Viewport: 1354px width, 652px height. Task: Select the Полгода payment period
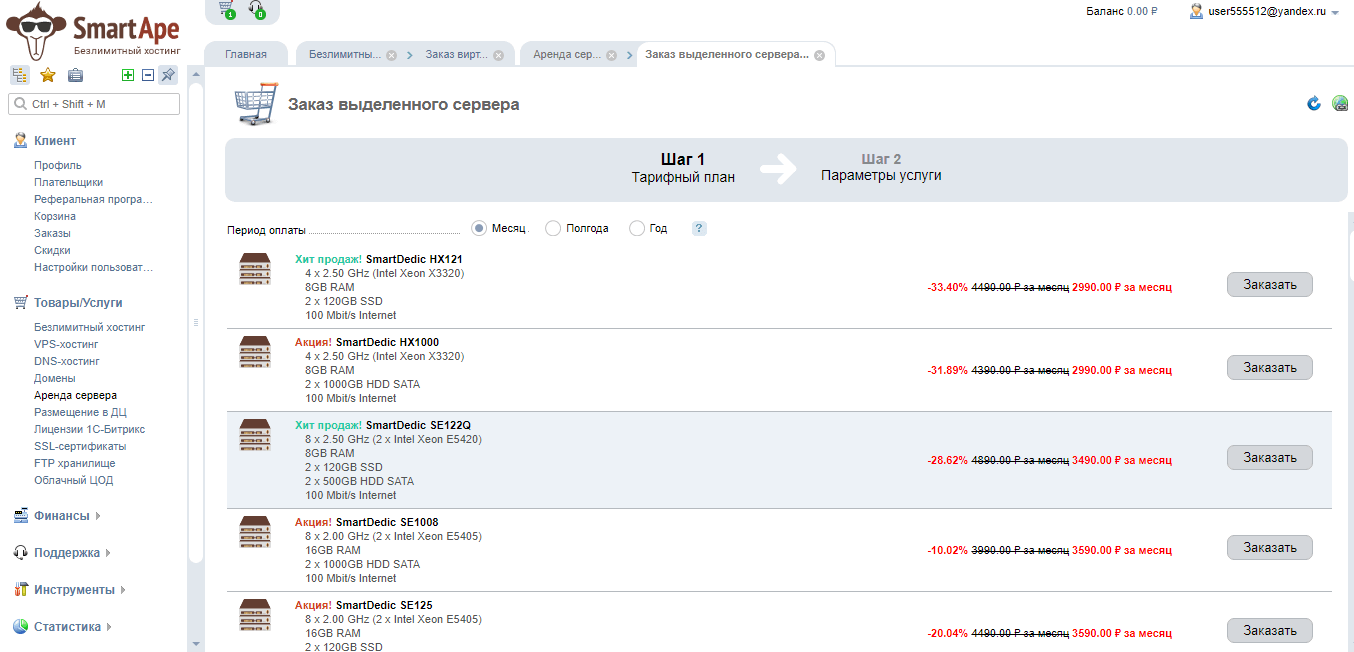click(553, 228)
